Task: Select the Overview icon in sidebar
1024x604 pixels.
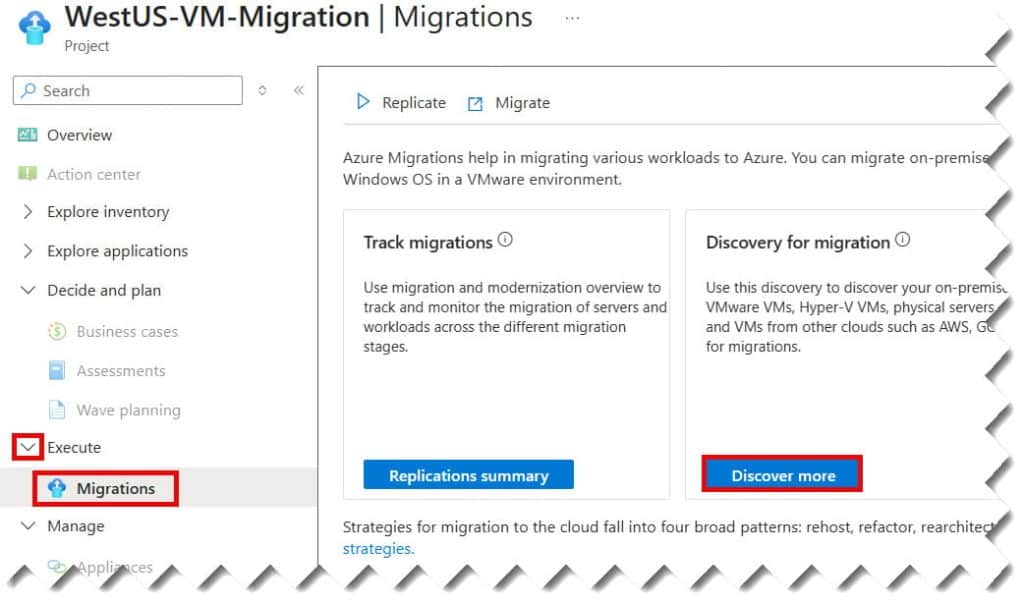Action: click(28, 135)
